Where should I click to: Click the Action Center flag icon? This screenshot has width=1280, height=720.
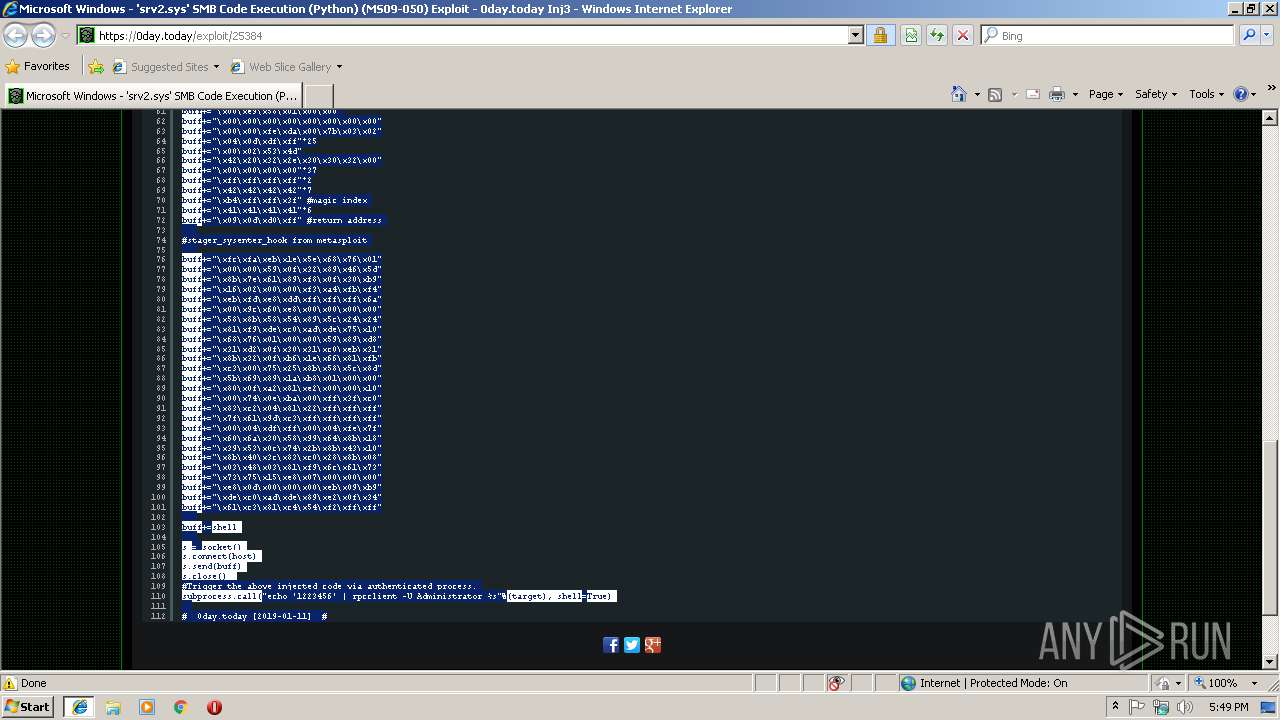pos(1137,707)
